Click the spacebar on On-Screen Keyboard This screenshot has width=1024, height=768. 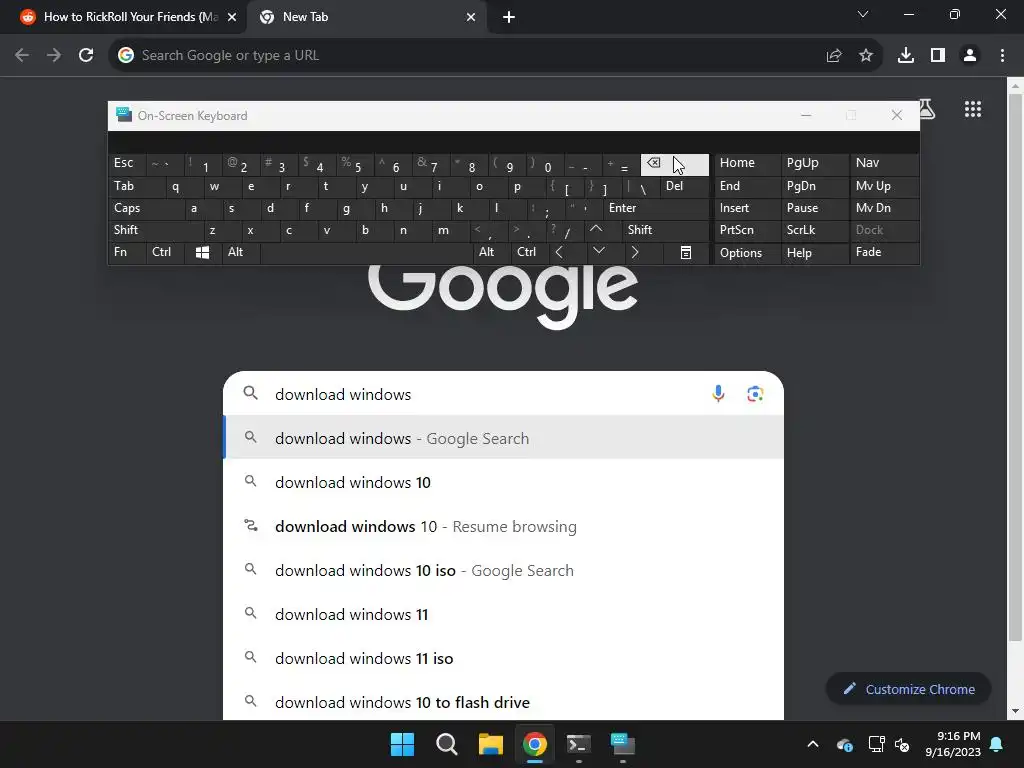click(x=367, y=252)
